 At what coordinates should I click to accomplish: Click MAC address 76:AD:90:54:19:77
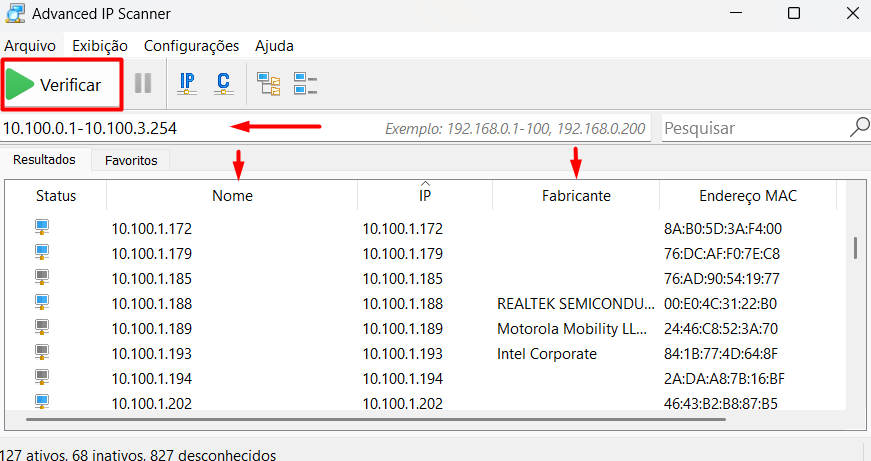click(x=722, y=279)
